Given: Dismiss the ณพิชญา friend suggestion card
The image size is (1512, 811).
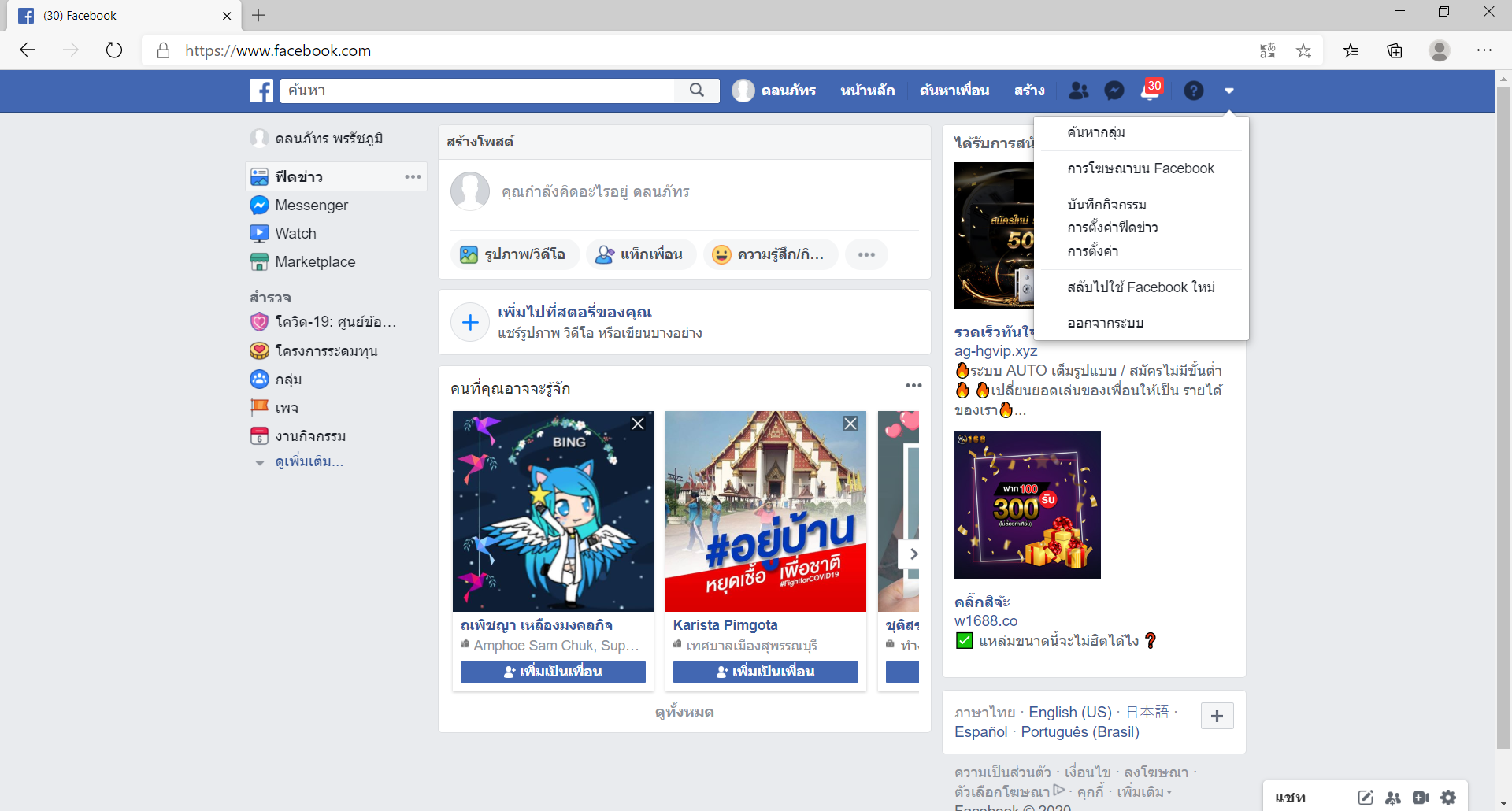Looking at the screenshot, I should click(638, 424).
